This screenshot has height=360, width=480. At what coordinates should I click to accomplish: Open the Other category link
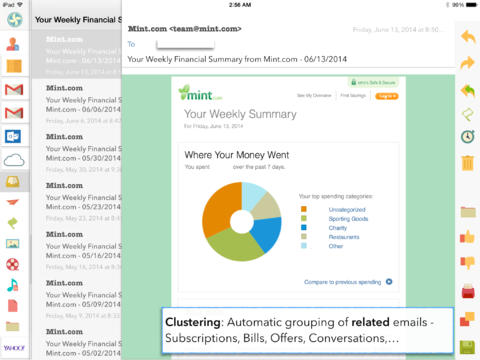pos(336,246)
